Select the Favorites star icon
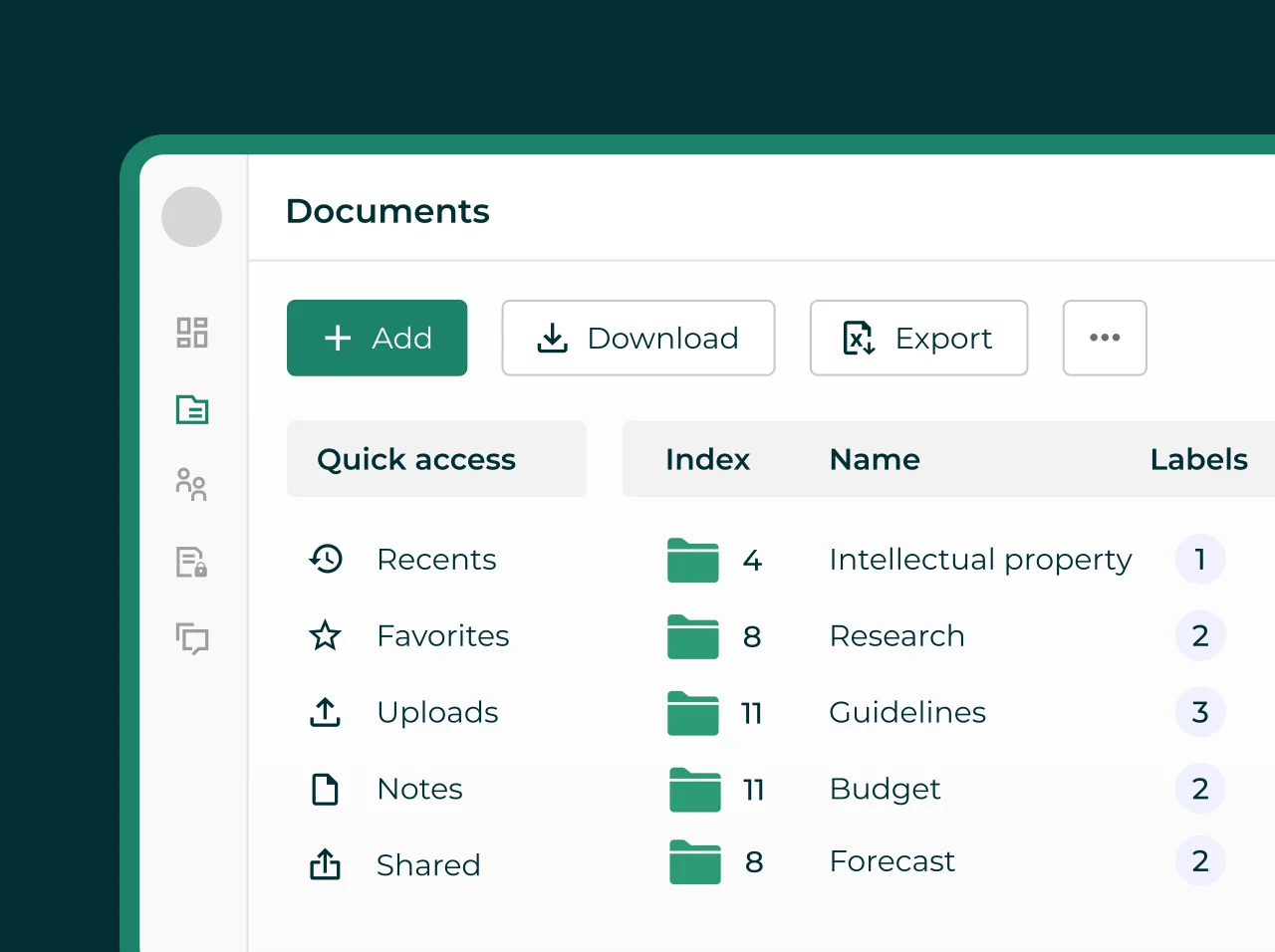1275x952 pixels. point(325,635)
